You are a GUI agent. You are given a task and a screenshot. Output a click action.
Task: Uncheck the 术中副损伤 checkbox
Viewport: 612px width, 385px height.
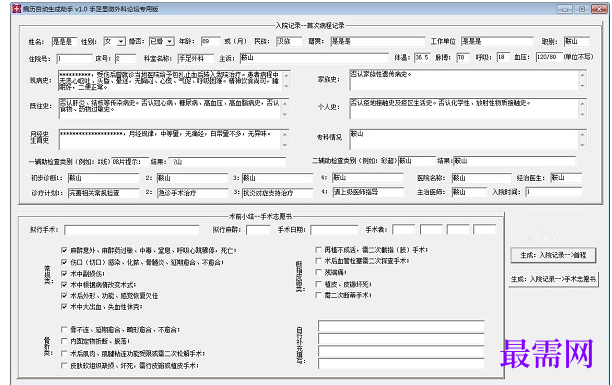pos(64,273)
